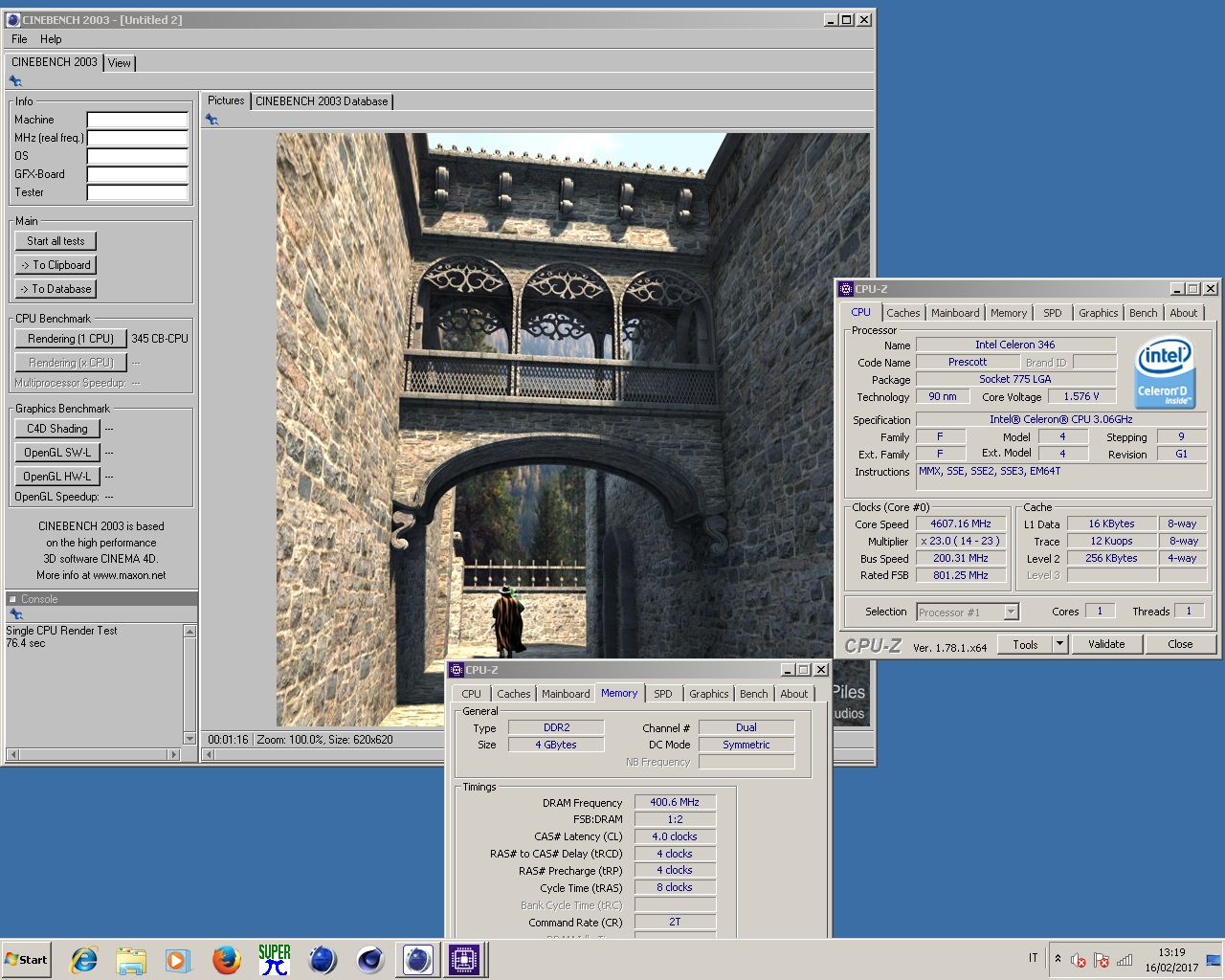The width and height of the screenshot is (1225, 980).
Task: Click the pin icon in Info toolbar
Action: [15, 81]
